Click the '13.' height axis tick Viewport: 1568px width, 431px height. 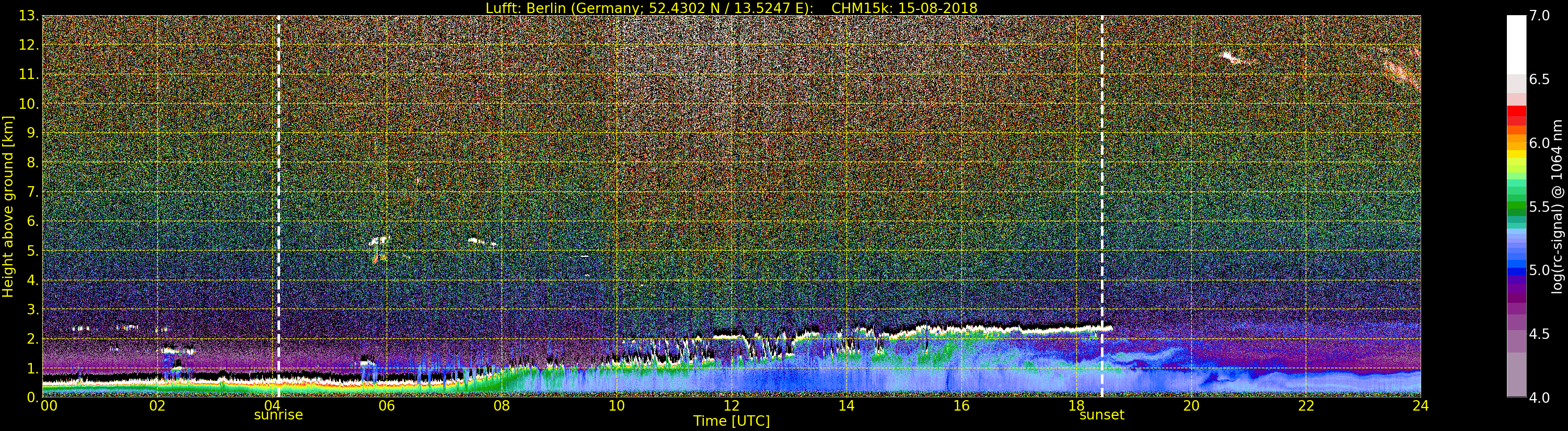(x=29, y=16)
